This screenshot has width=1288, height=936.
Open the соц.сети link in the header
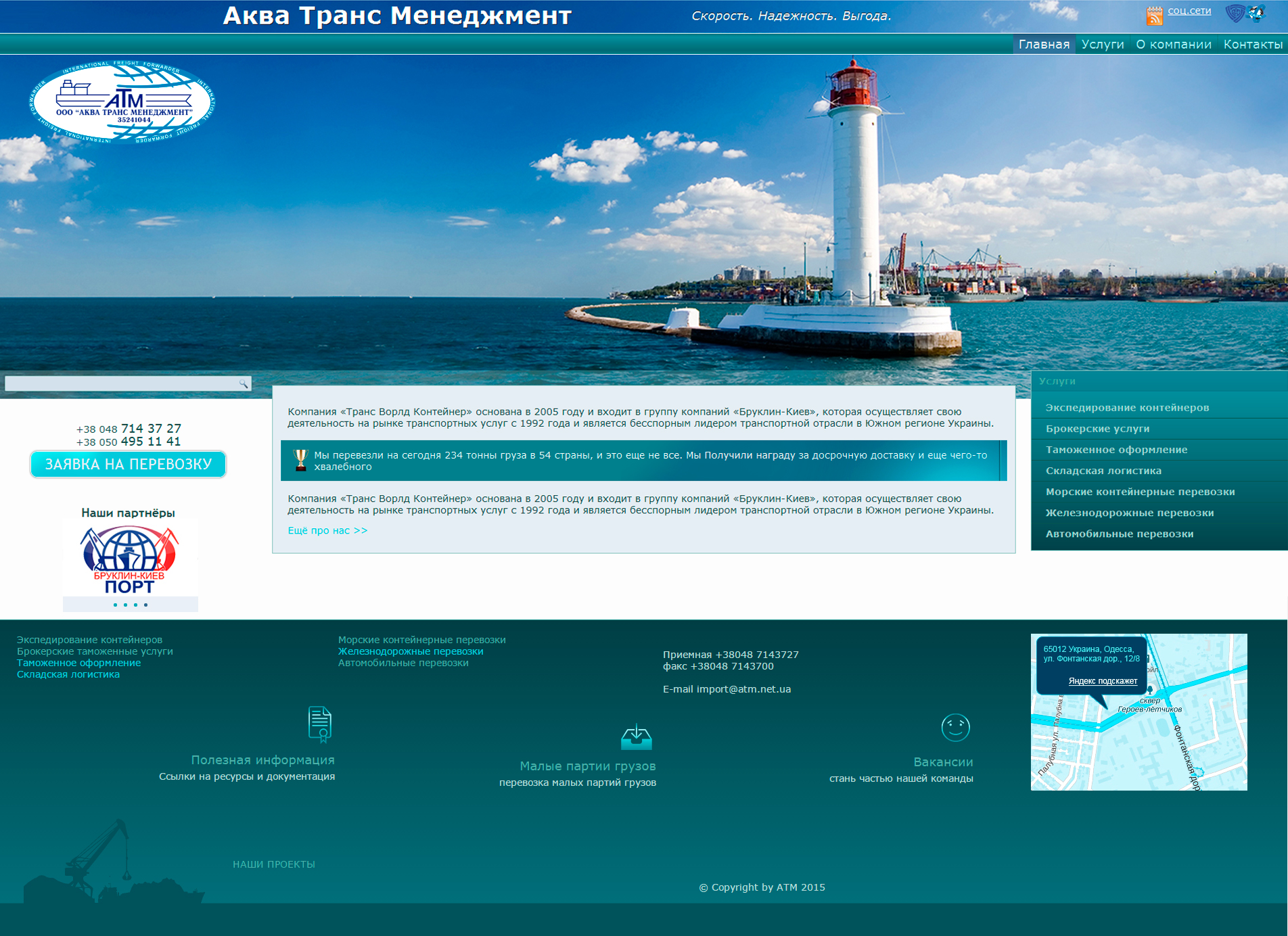(x=1189, y=11)
